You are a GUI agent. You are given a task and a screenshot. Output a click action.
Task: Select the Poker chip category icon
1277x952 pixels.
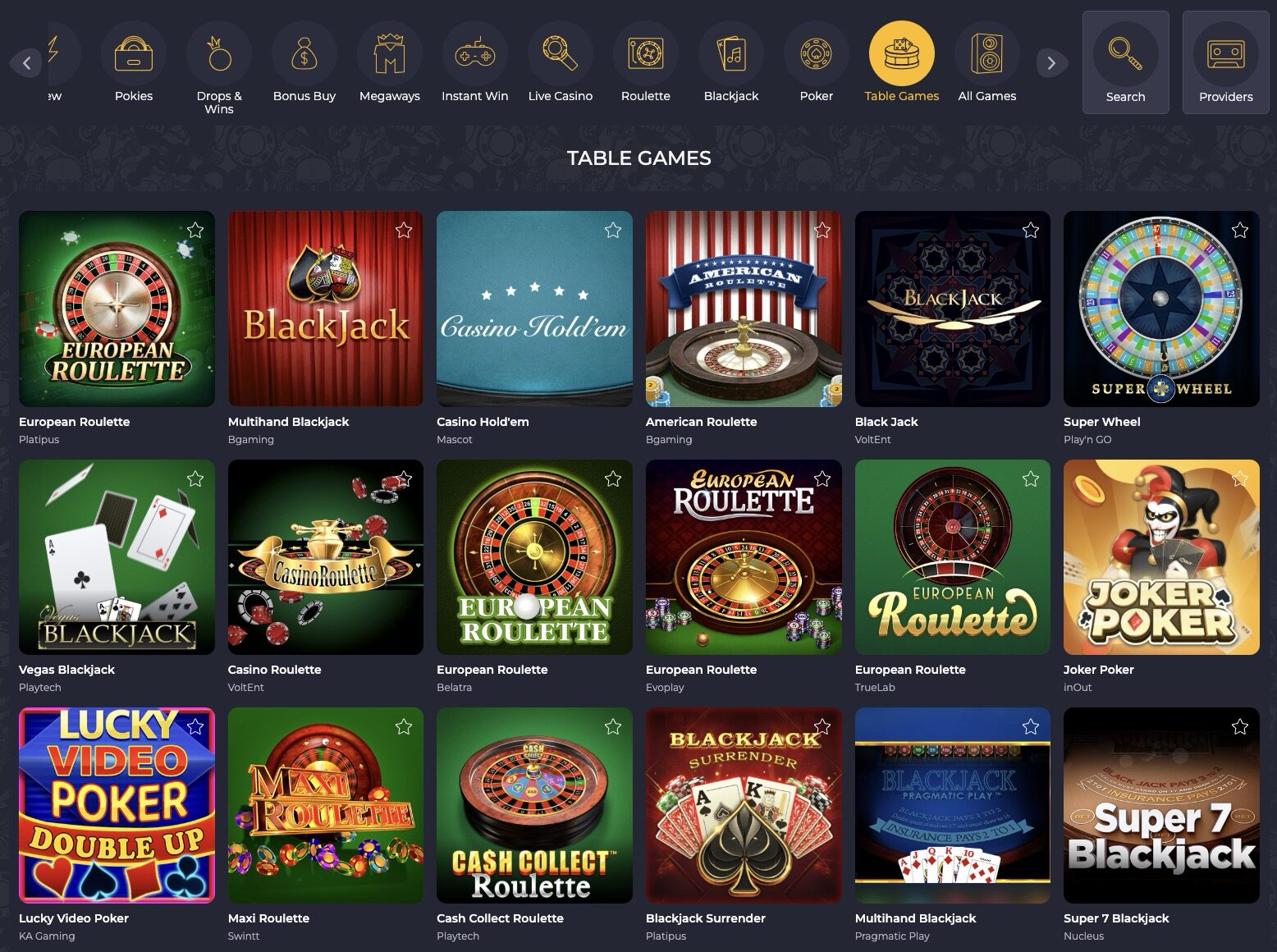[x=816, y=54]
